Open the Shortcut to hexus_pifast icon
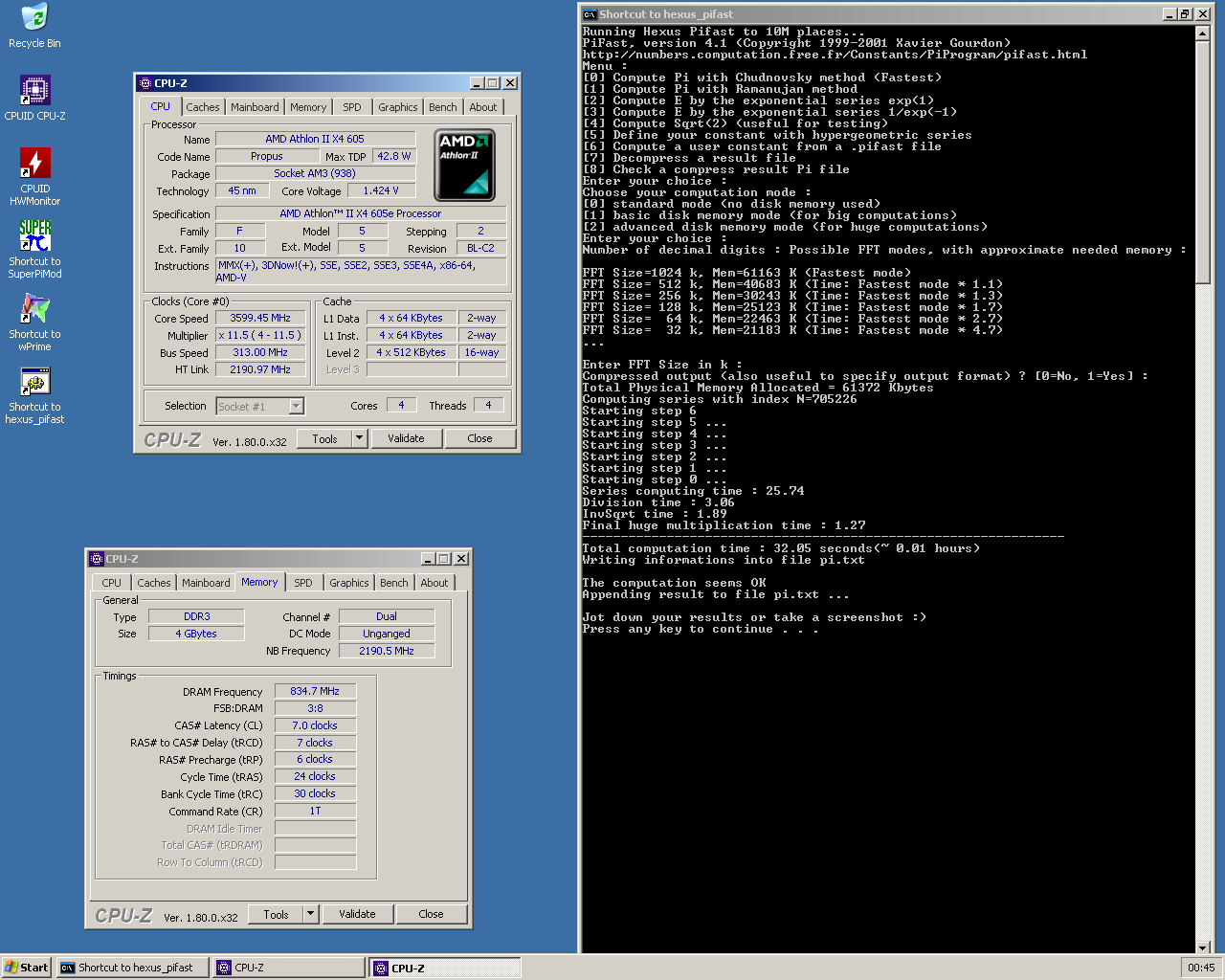The width and height of the screenshot is (1225, 980). click(x=34, y=395)
